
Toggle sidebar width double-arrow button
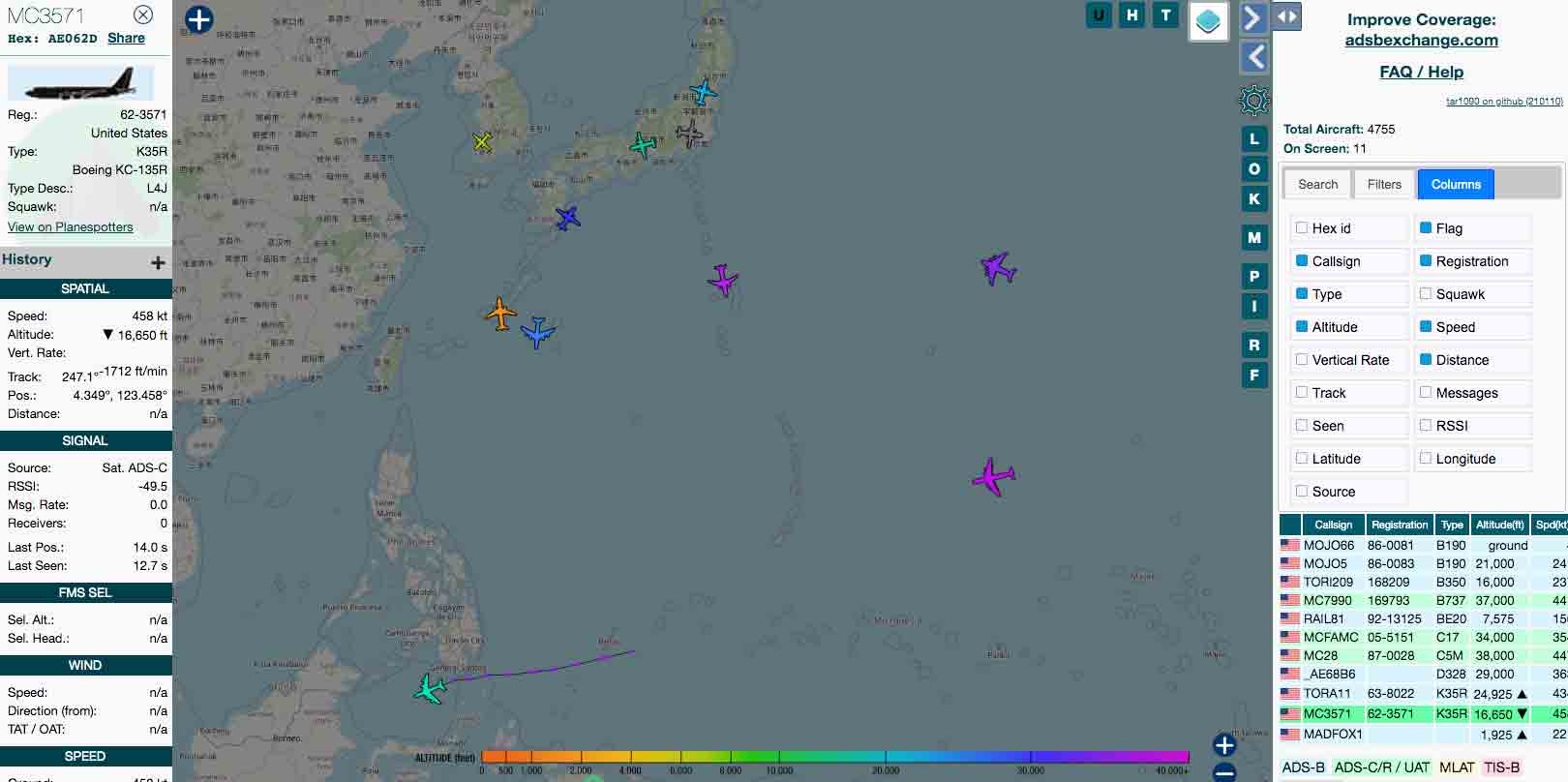(1286, 16)
